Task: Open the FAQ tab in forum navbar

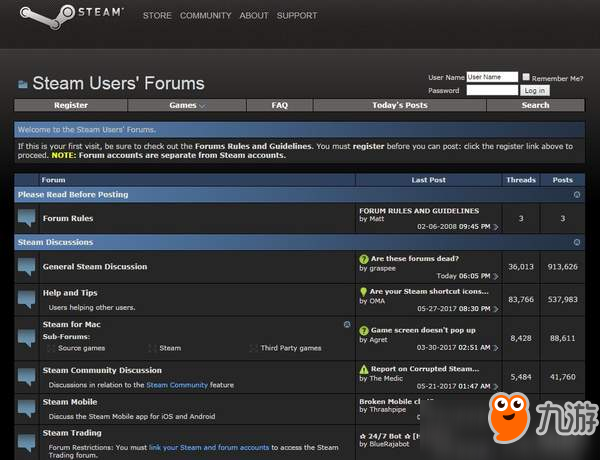Action: 280,105
